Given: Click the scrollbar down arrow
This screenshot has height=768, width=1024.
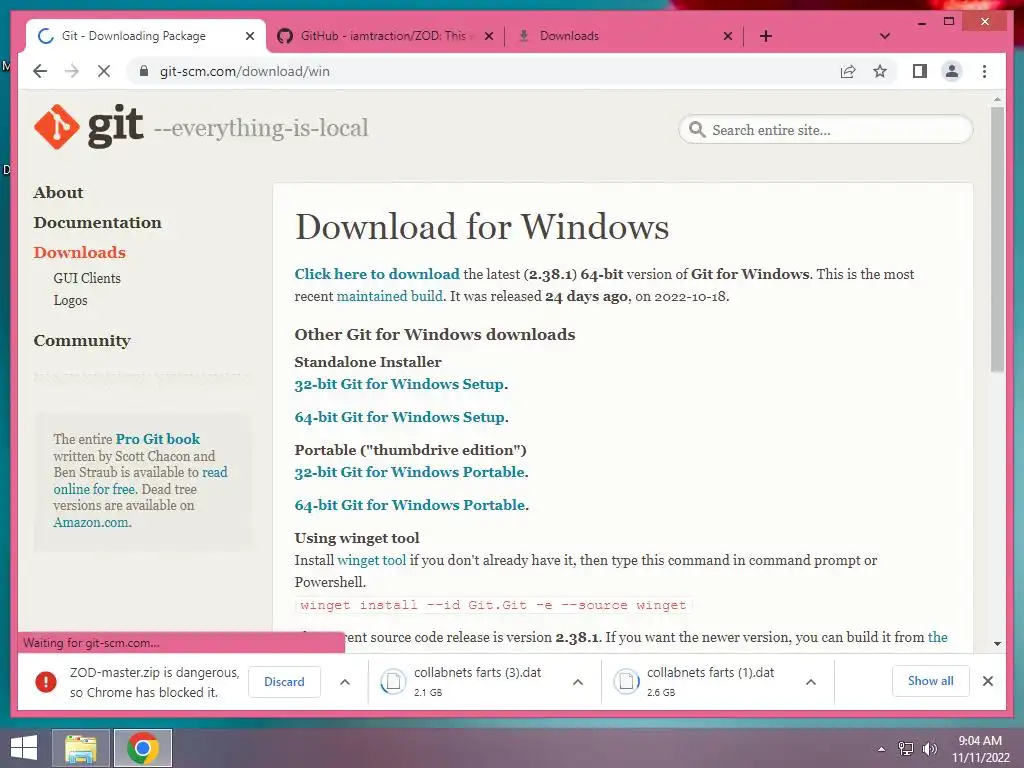Looking at the screenshot, I should (997, 644).
